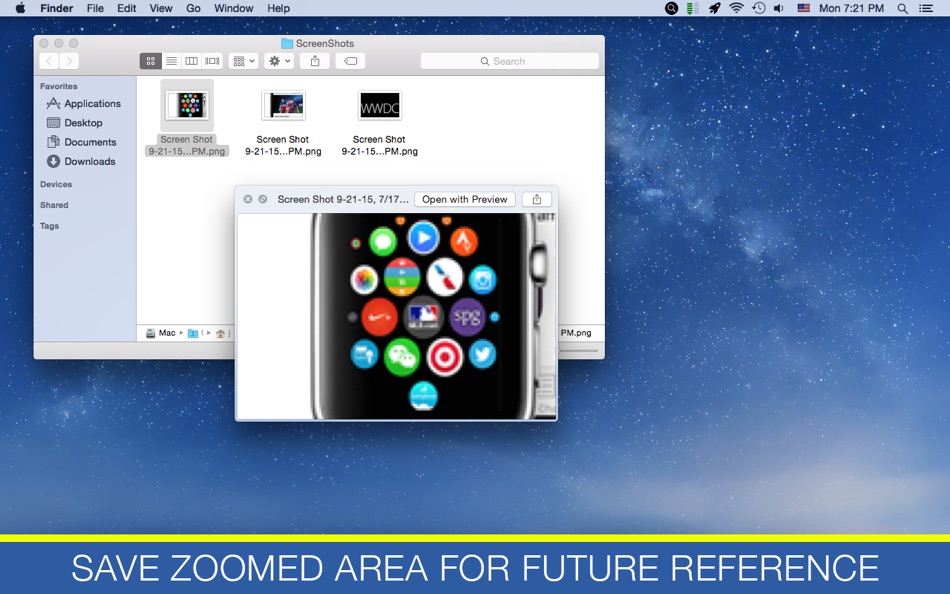Switch Finder to Cover Flow view
Screen dimensions: 950x594
coord(212,61)
